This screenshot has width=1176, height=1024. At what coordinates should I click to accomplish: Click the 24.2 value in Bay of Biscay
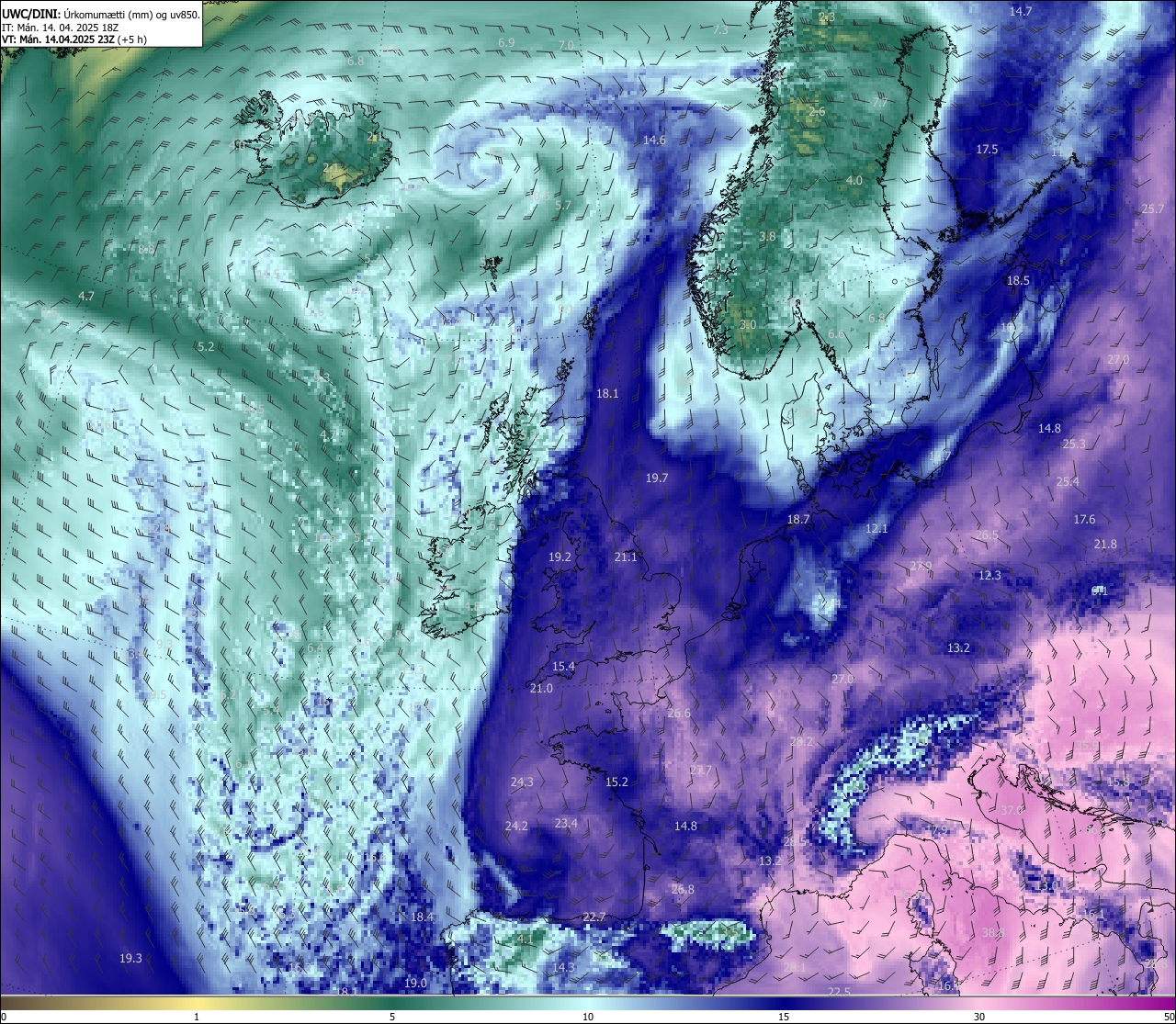[516, 827]
